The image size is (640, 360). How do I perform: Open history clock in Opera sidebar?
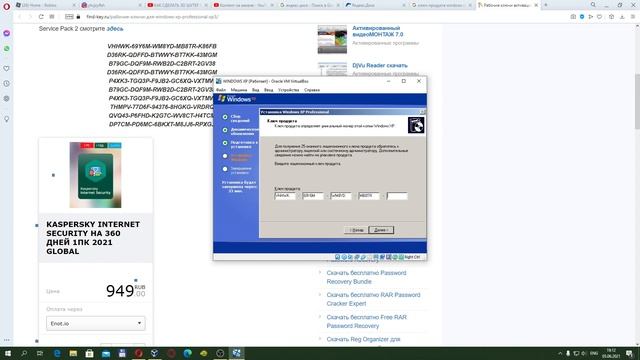pos(7,84)
